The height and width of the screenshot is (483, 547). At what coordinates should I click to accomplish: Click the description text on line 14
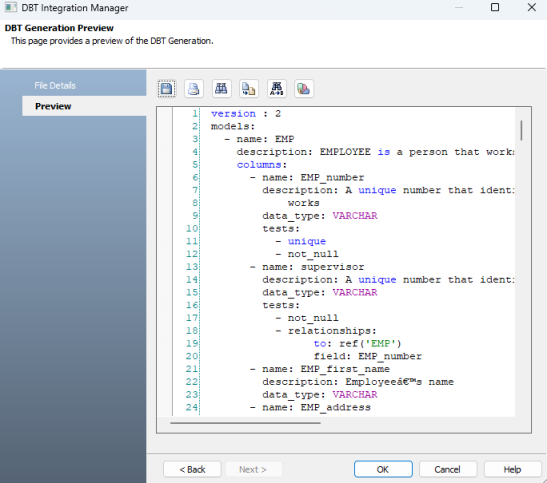(388, 280)
